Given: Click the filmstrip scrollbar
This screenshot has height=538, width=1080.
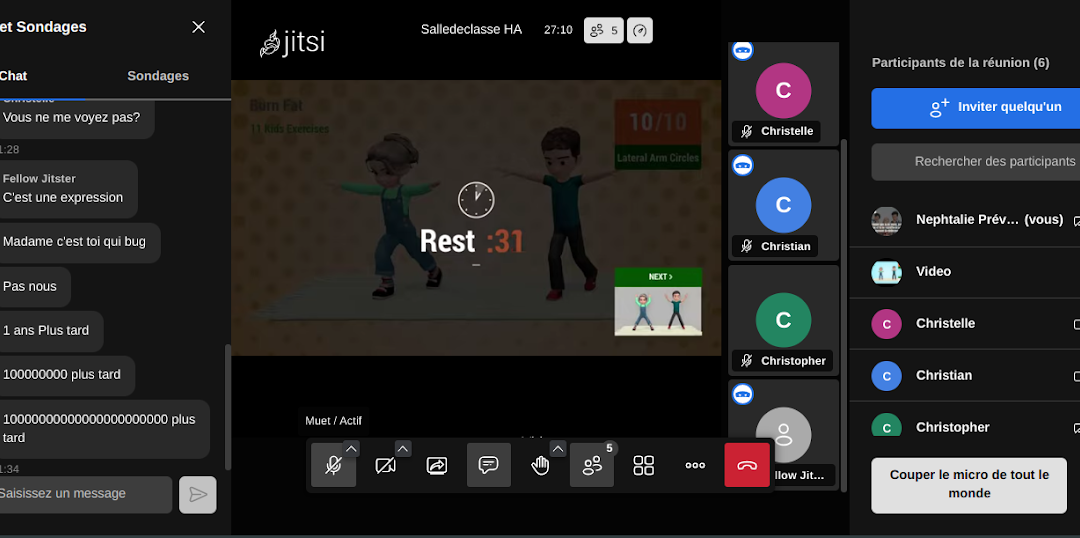Looking at the screenshot, I should [844, 315].
